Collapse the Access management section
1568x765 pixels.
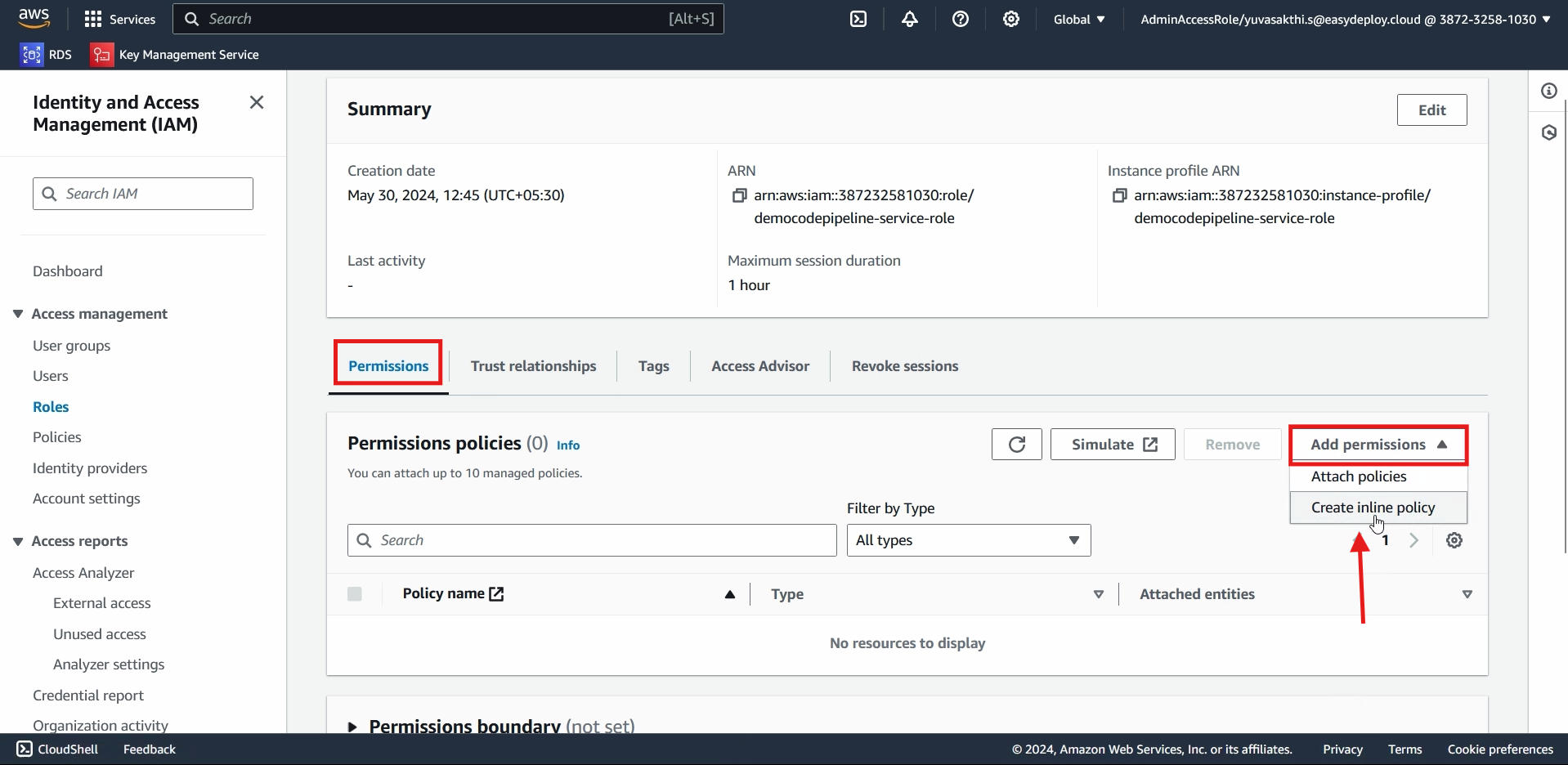coord(18,314)
